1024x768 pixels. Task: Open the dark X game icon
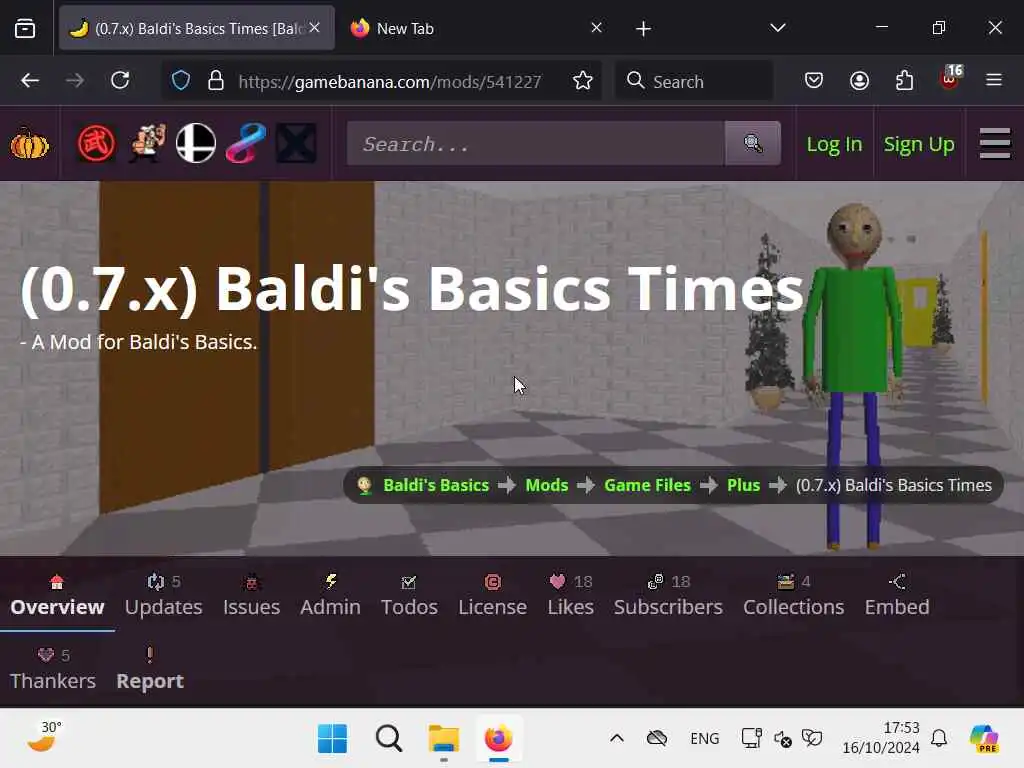[x=296, y=143]
